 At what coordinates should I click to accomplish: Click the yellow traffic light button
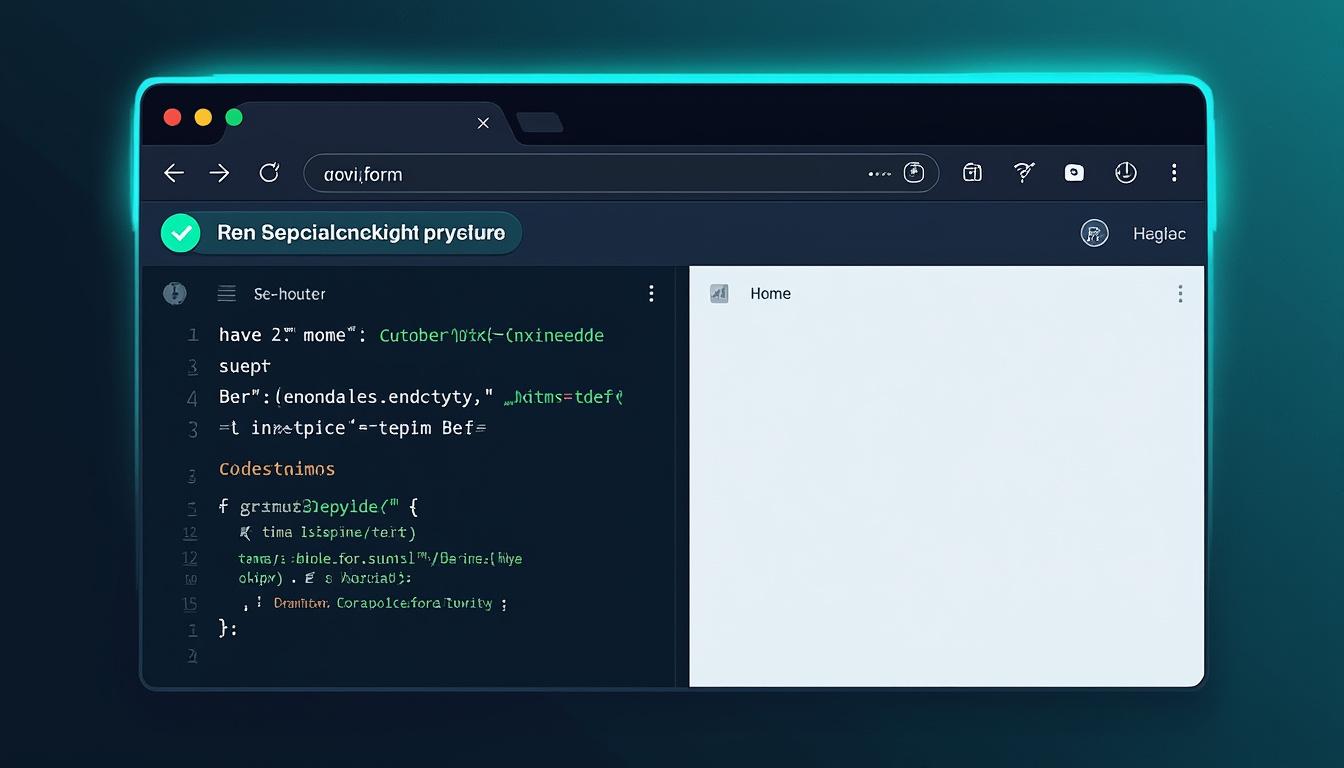pyautogui.click(x=202, y=117)
